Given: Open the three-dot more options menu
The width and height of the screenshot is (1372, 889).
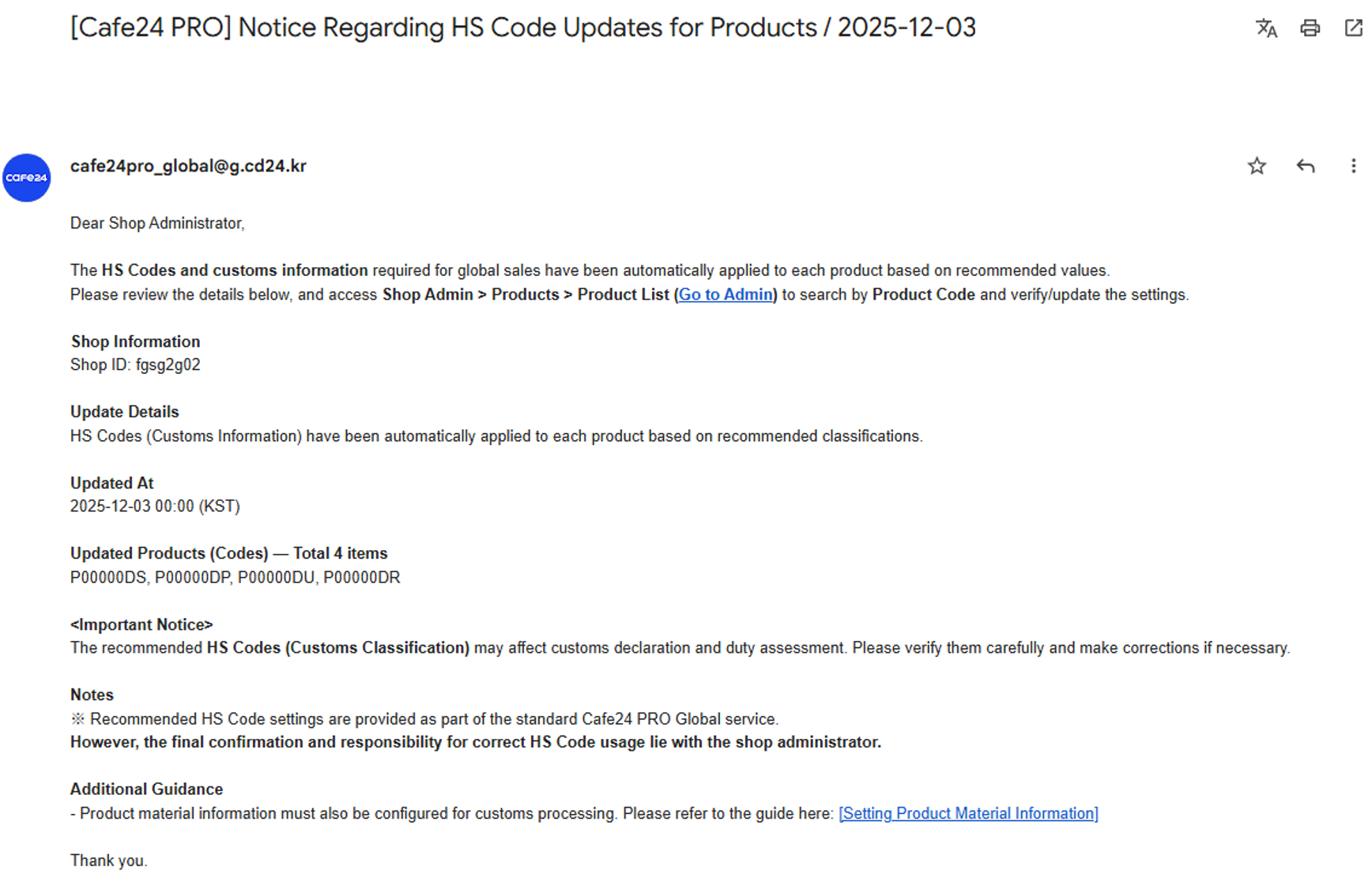Looking at the screenshot, I should [1353, 166].
